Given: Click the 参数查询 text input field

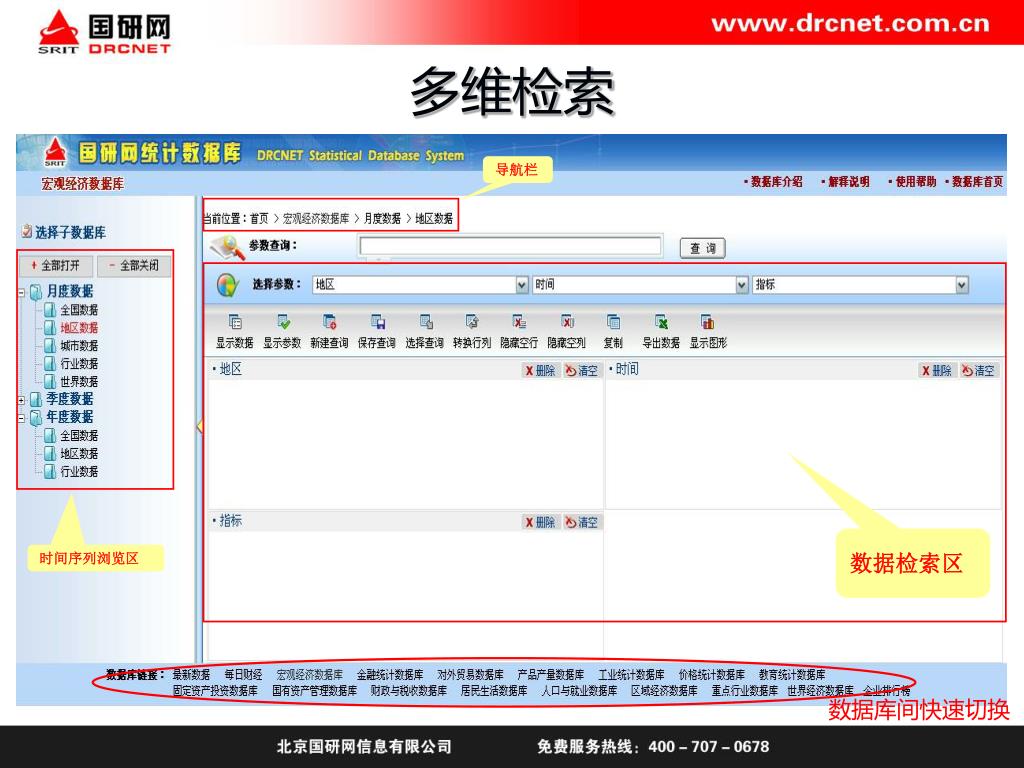Looking at the screenshot, I should click(510, 246).
